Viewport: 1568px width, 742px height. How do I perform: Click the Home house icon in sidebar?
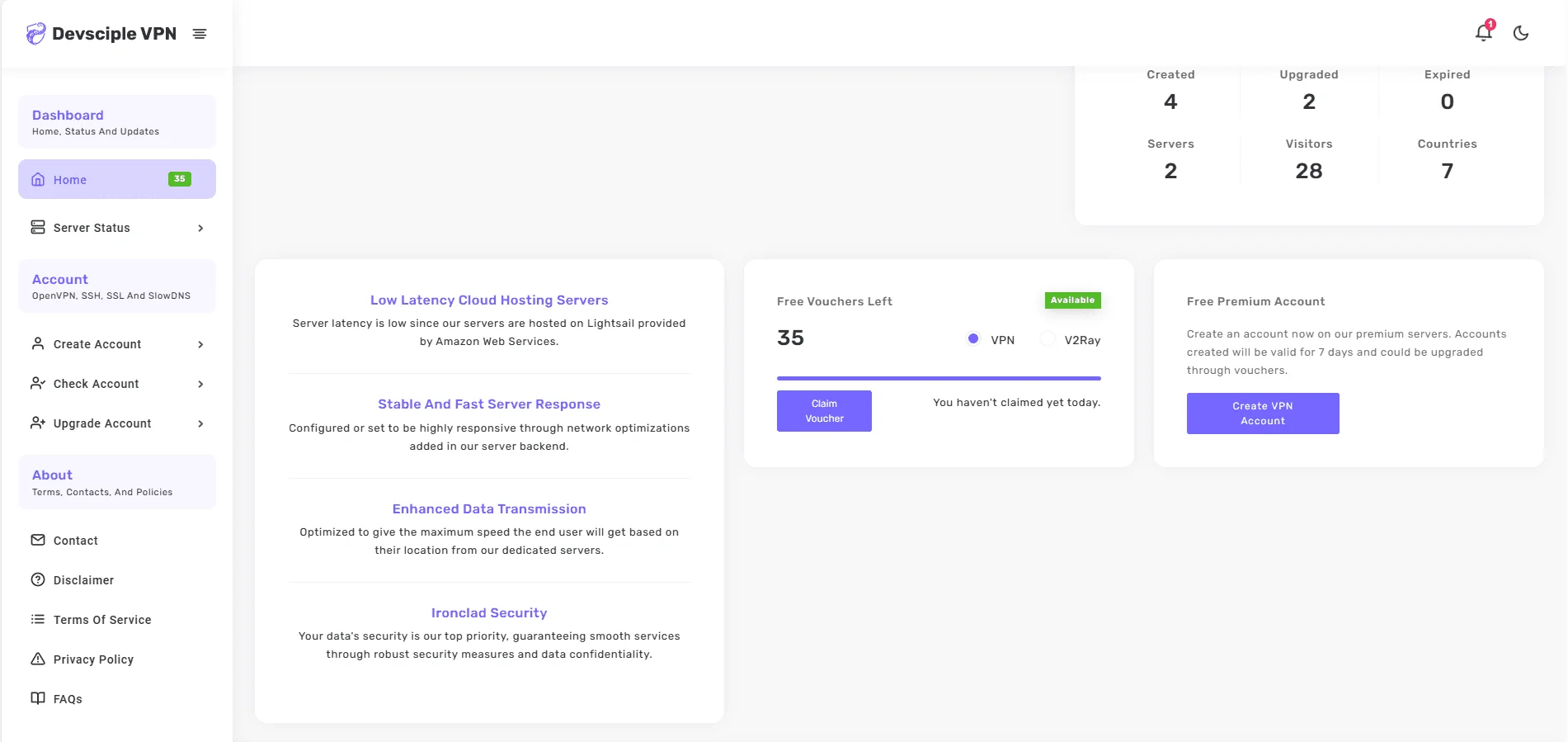[x=38, y=179]
